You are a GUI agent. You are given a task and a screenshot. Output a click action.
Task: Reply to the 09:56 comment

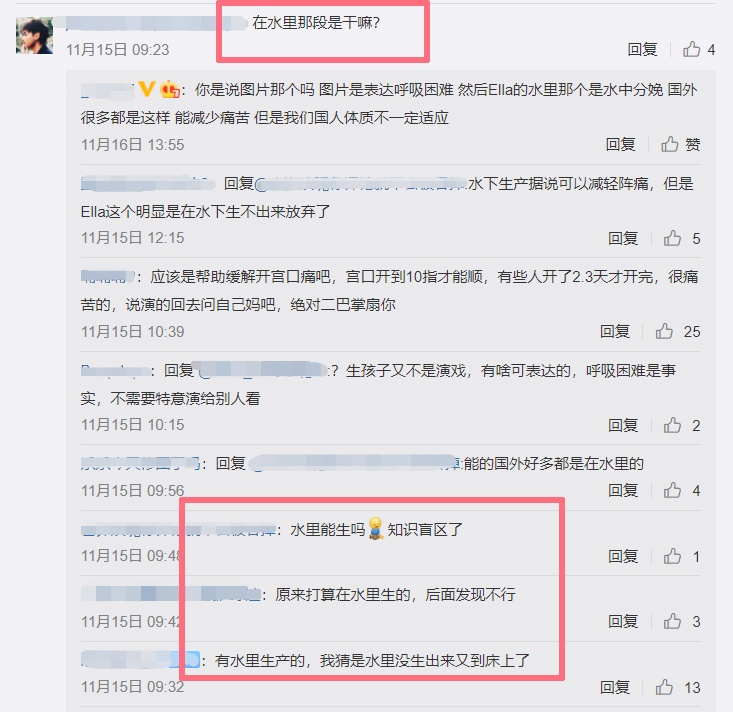[623, 490]
